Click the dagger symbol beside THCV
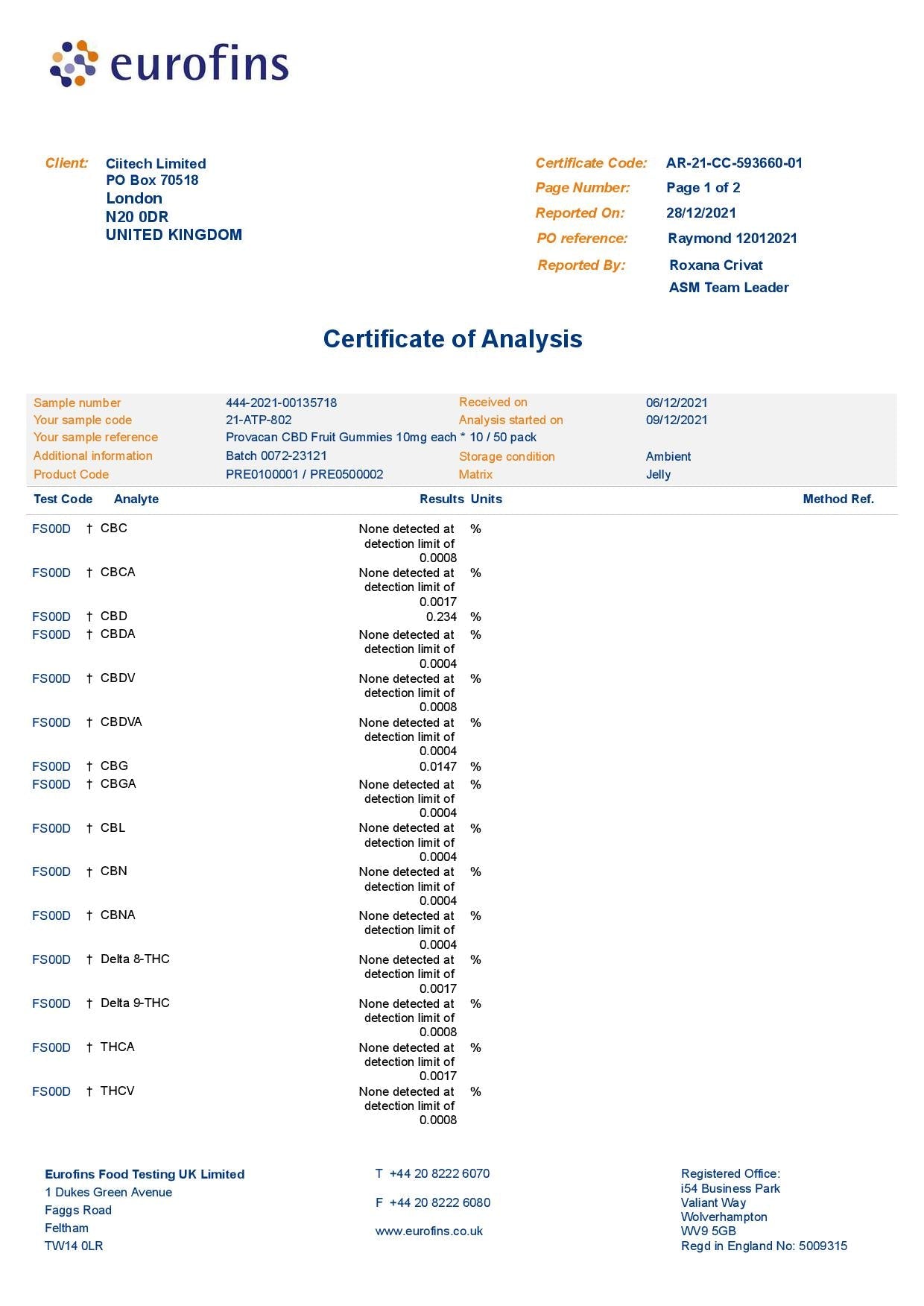This screenshot has width=924, height=1306. (x=89, y=1091)
